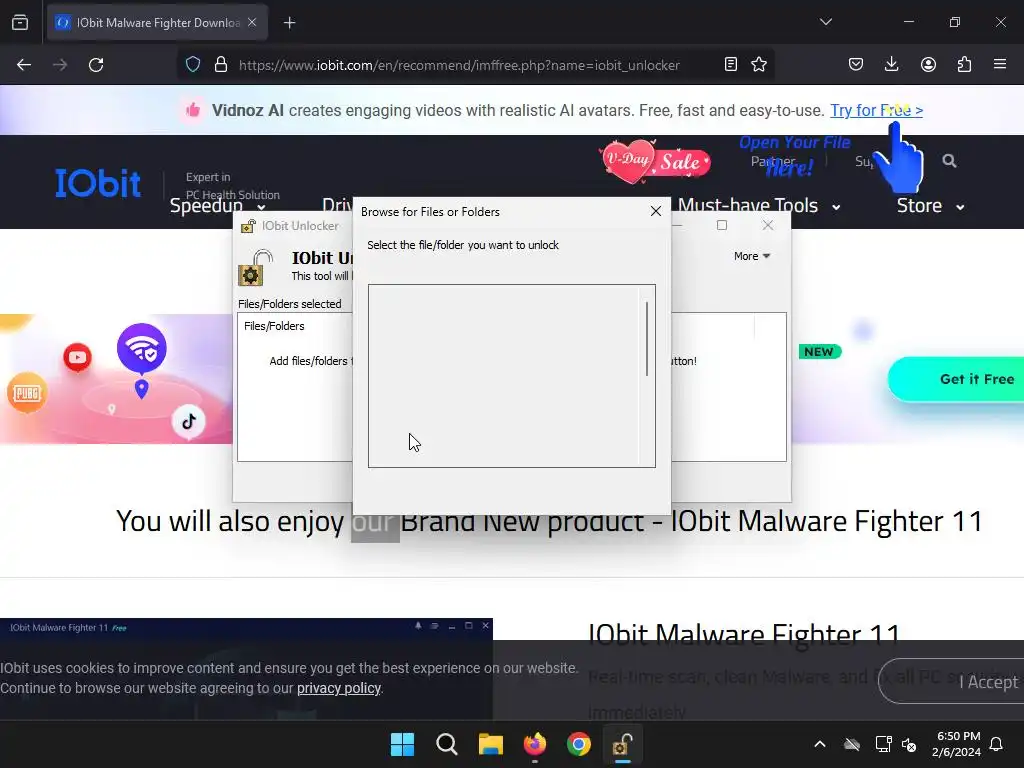The height and width of the screenshot is (768, 1024).
Task: Click the IObit site search magnifier
Action: pyautogui.click(x=950, y=161)
